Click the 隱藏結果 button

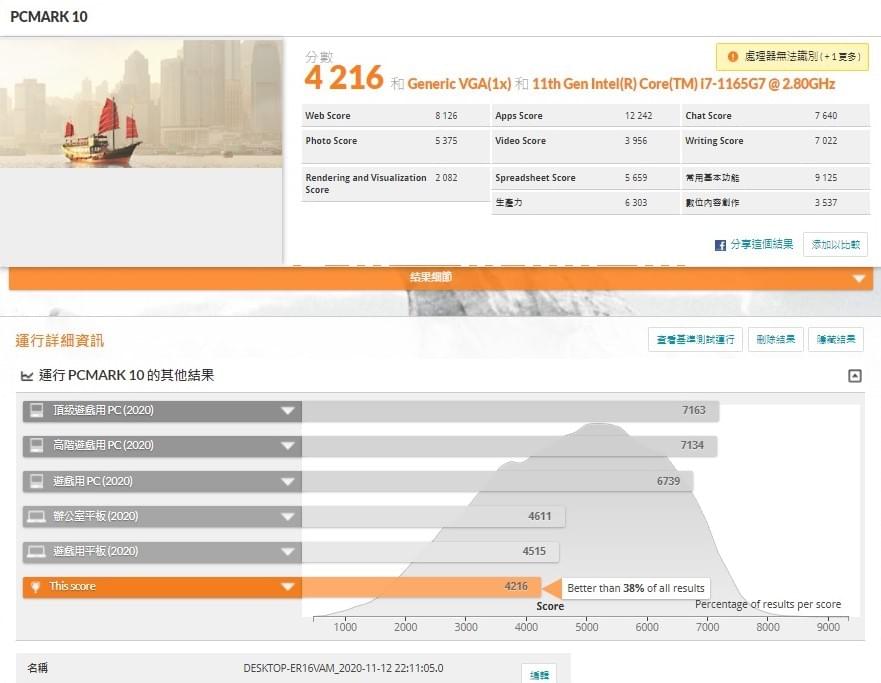835,339
